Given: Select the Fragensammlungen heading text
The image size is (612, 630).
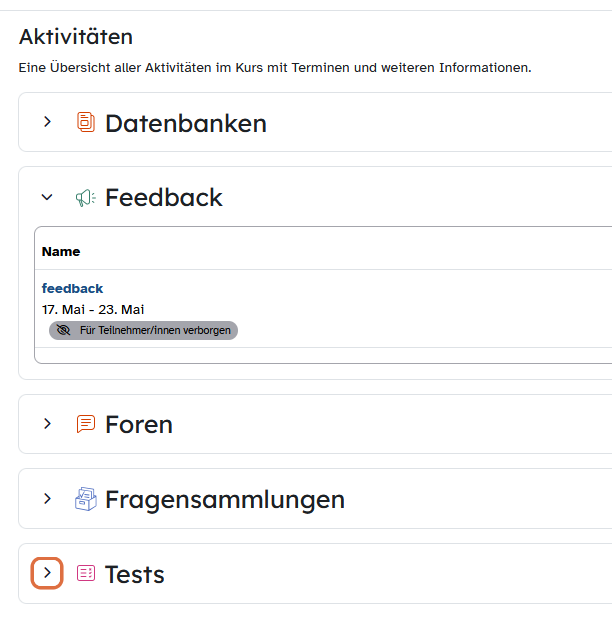Looking at the screenshot, I should 225,500.
